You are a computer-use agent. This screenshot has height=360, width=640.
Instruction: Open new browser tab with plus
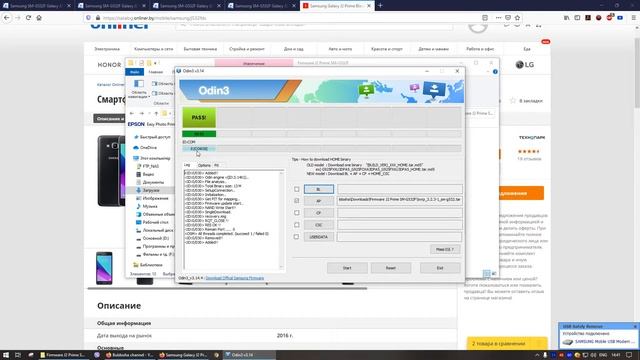pyautogui.click(x=380, y=5)
